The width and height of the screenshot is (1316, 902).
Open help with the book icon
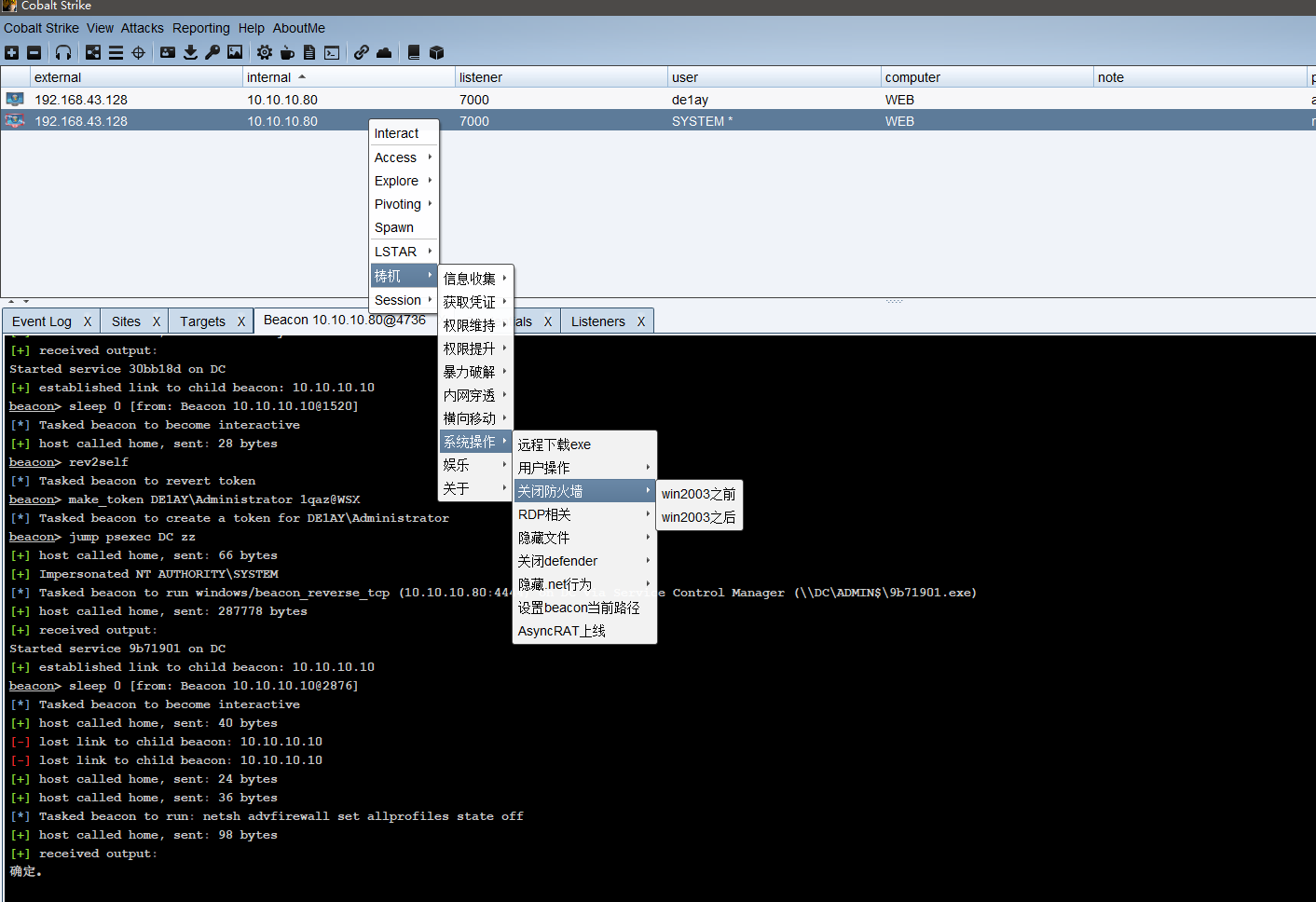[414, 53]
